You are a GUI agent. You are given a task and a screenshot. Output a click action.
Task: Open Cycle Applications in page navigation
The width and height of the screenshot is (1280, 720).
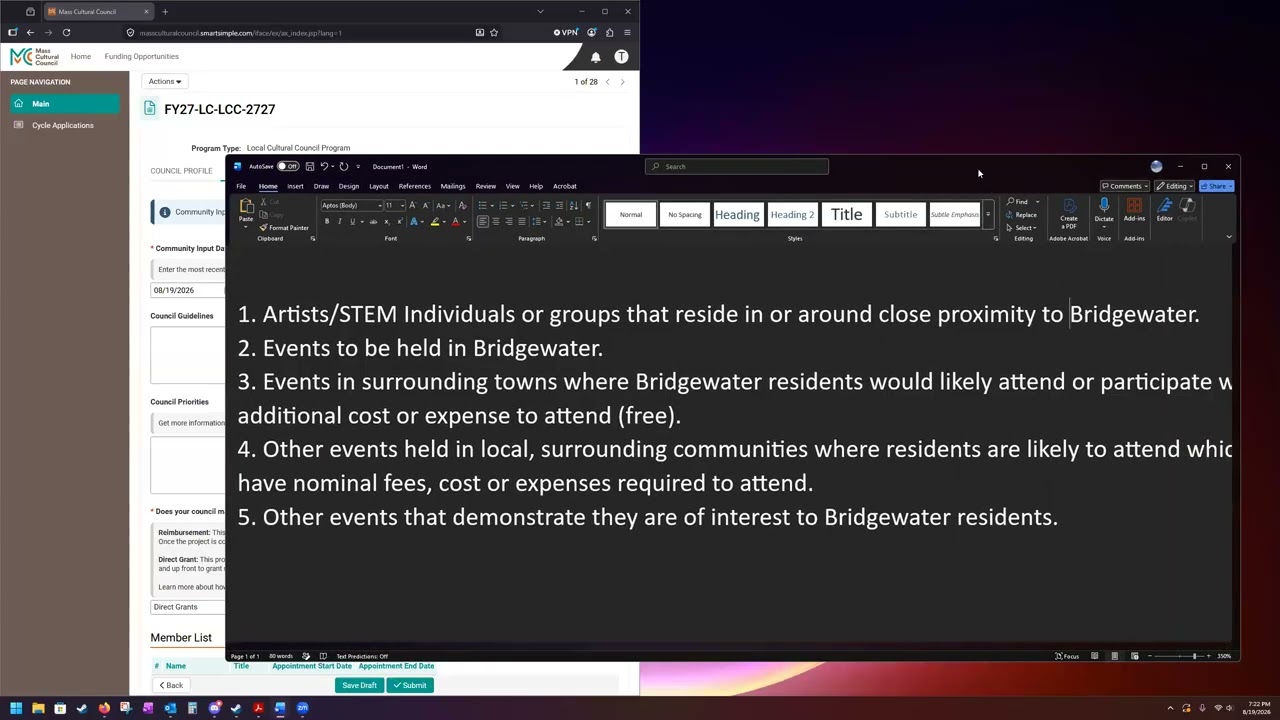62,125
